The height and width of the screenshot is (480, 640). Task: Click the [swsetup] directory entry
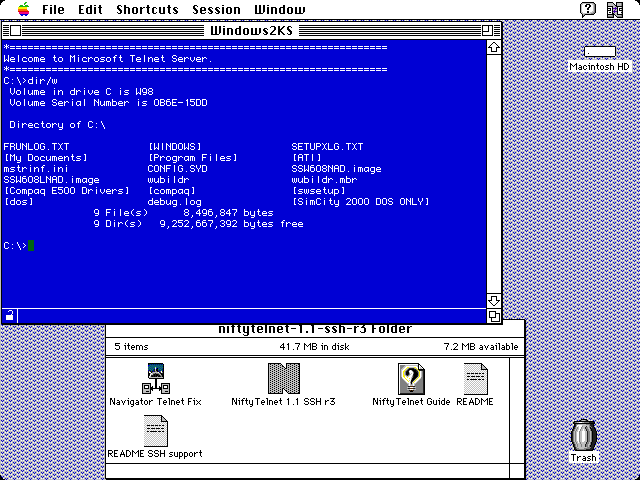coord(318,191)
